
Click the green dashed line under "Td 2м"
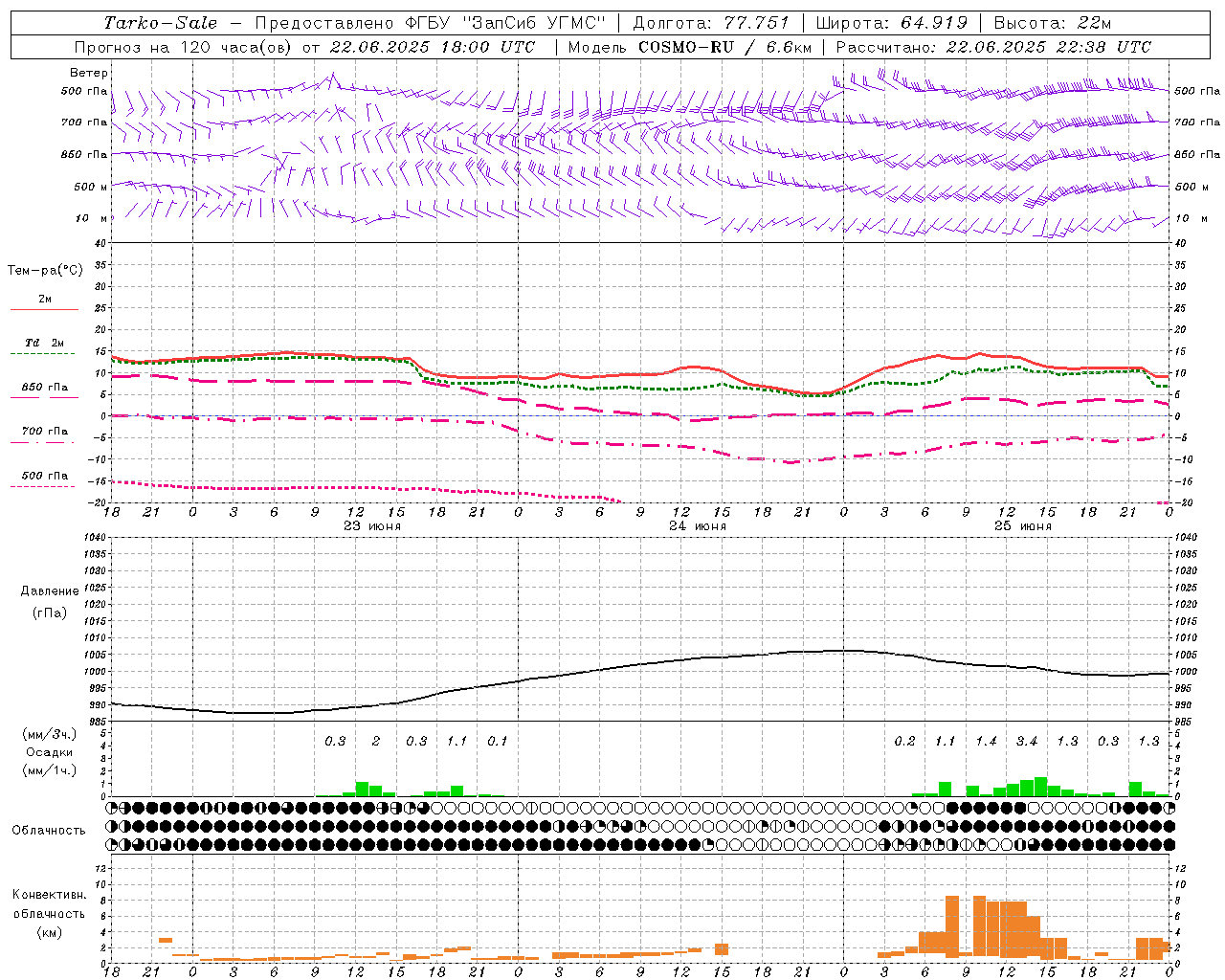tap(44, 353)
